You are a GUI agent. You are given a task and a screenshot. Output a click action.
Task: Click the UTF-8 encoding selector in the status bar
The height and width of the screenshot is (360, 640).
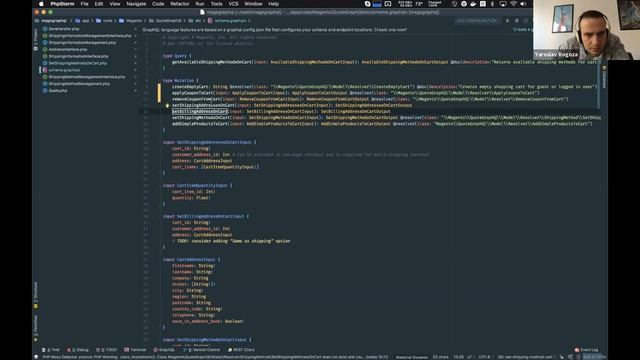(484, 357)
